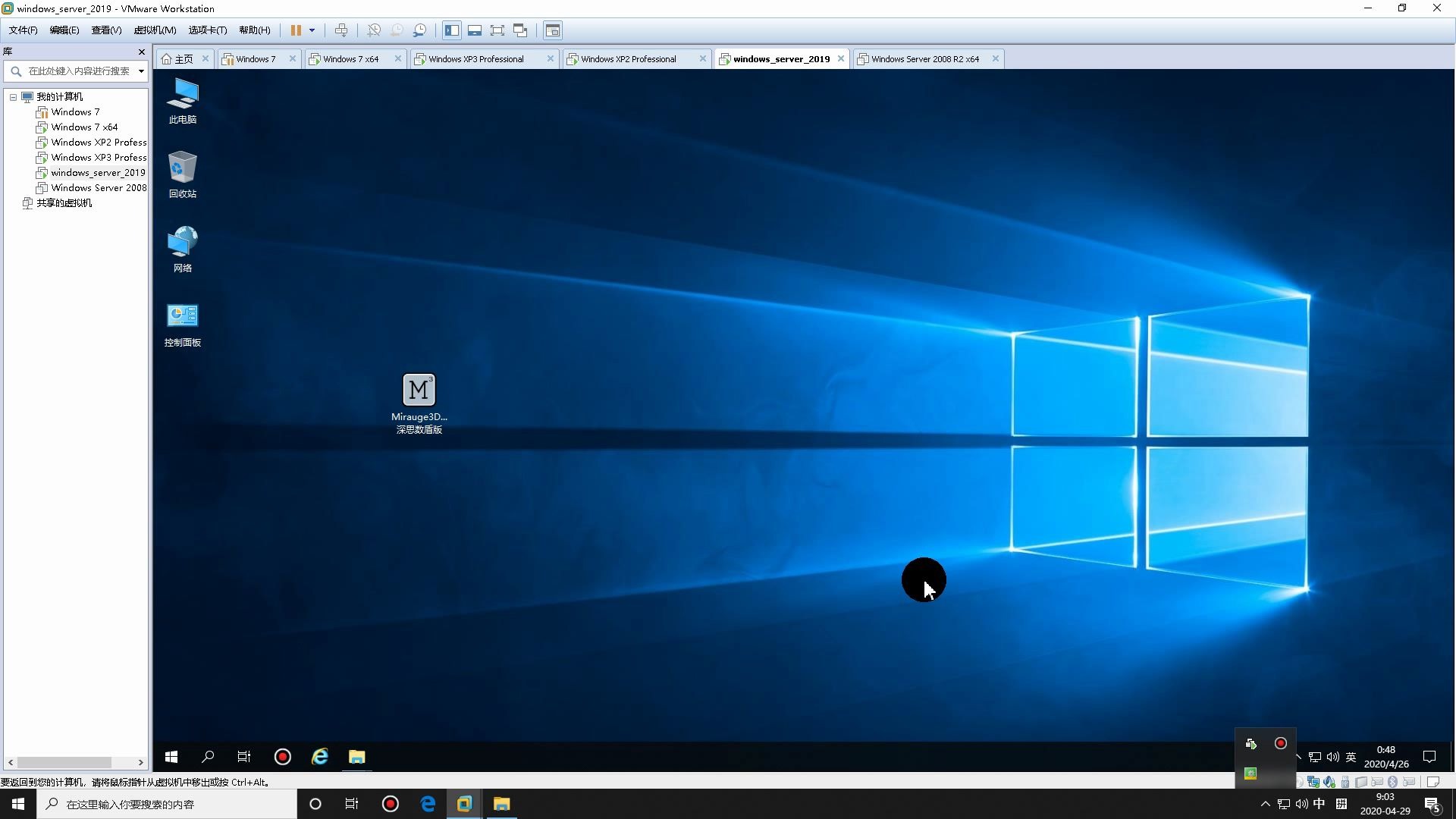Open Internet Explorer in guest taskbar

point(320,757)
